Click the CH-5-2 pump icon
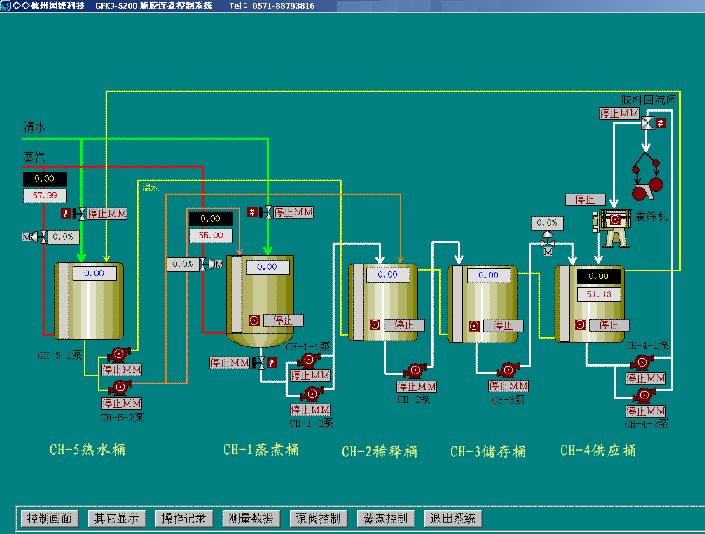The image size is (705, 534). pyautogui.click(x=121, y=386)
